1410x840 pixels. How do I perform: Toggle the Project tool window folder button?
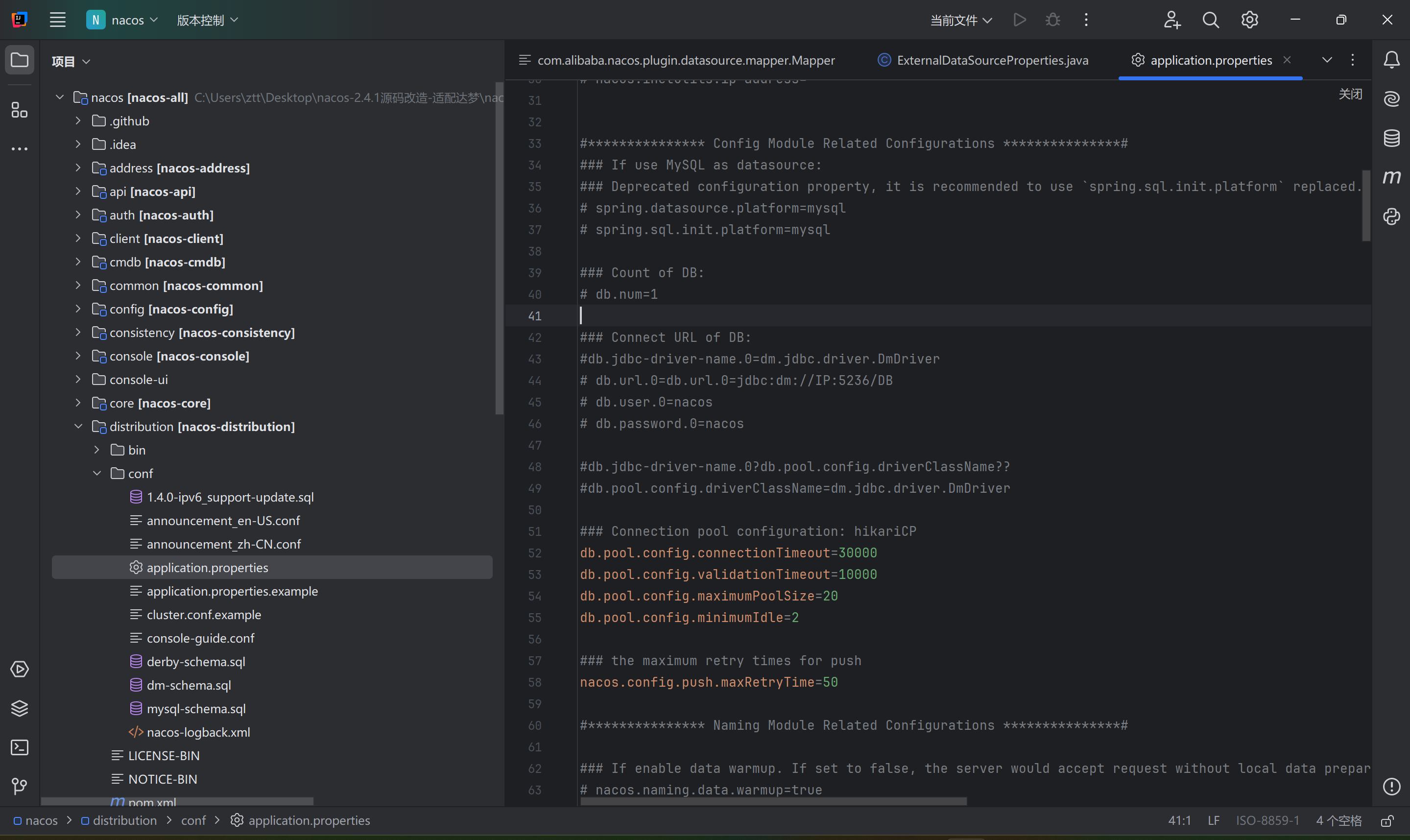pos(19,59)
